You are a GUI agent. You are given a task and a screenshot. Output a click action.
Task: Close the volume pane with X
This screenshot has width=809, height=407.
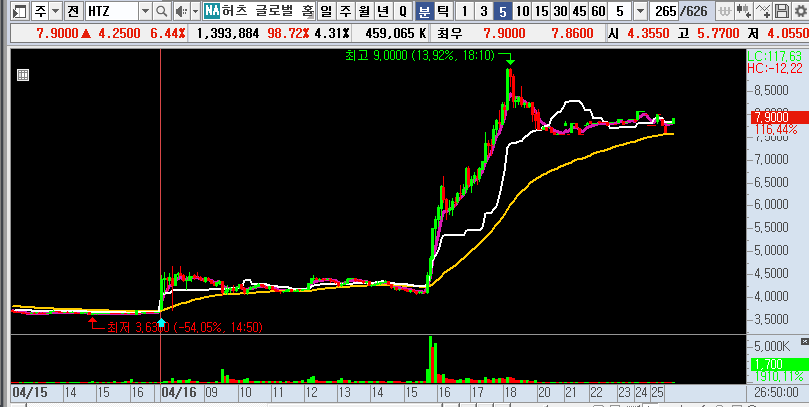(x=804, y=341)
